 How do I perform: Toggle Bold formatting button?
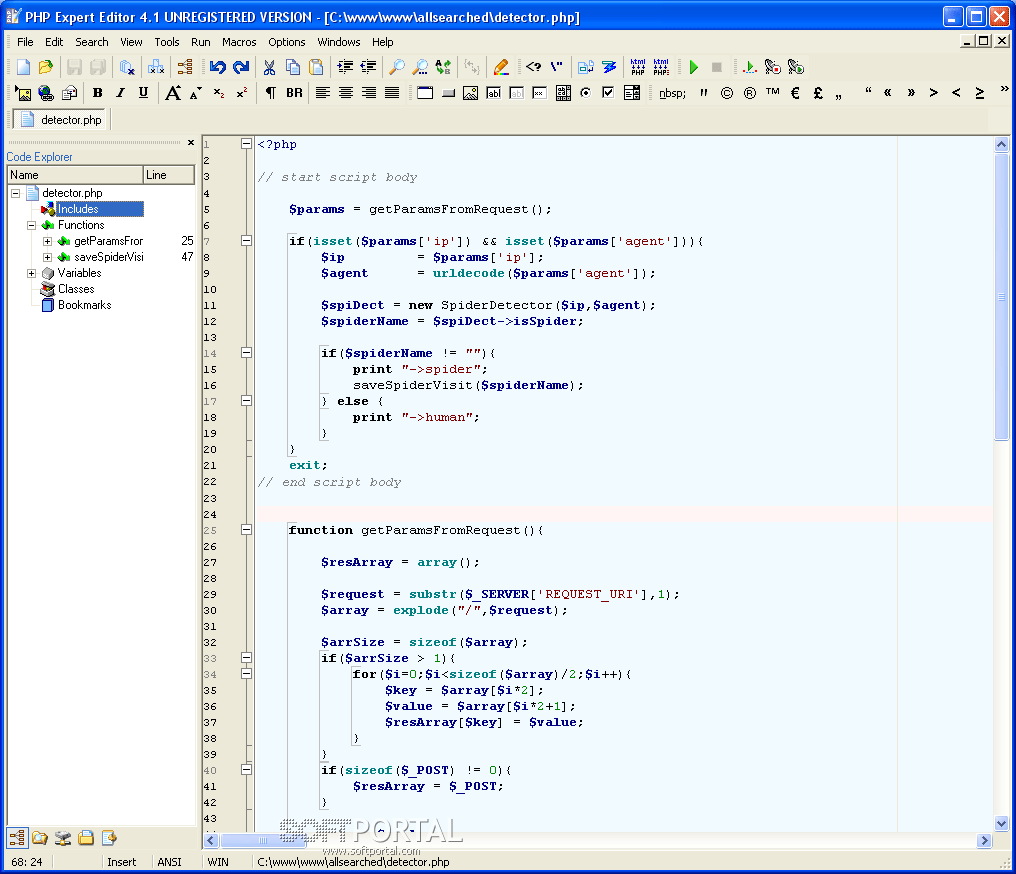pyautogui.click(x=97, y=93)
